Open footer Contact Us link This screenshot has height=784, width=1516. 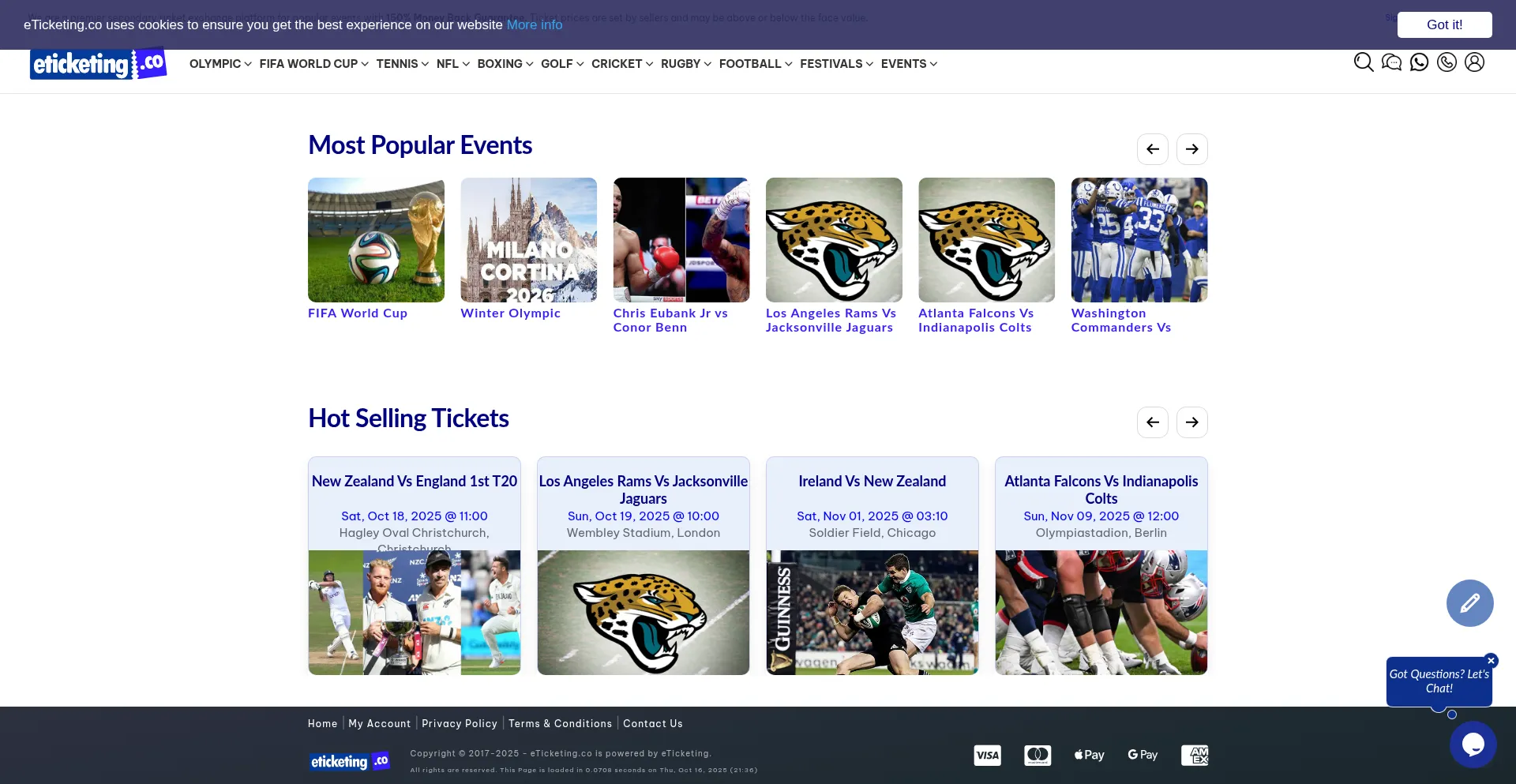click(x=653, y=724)
